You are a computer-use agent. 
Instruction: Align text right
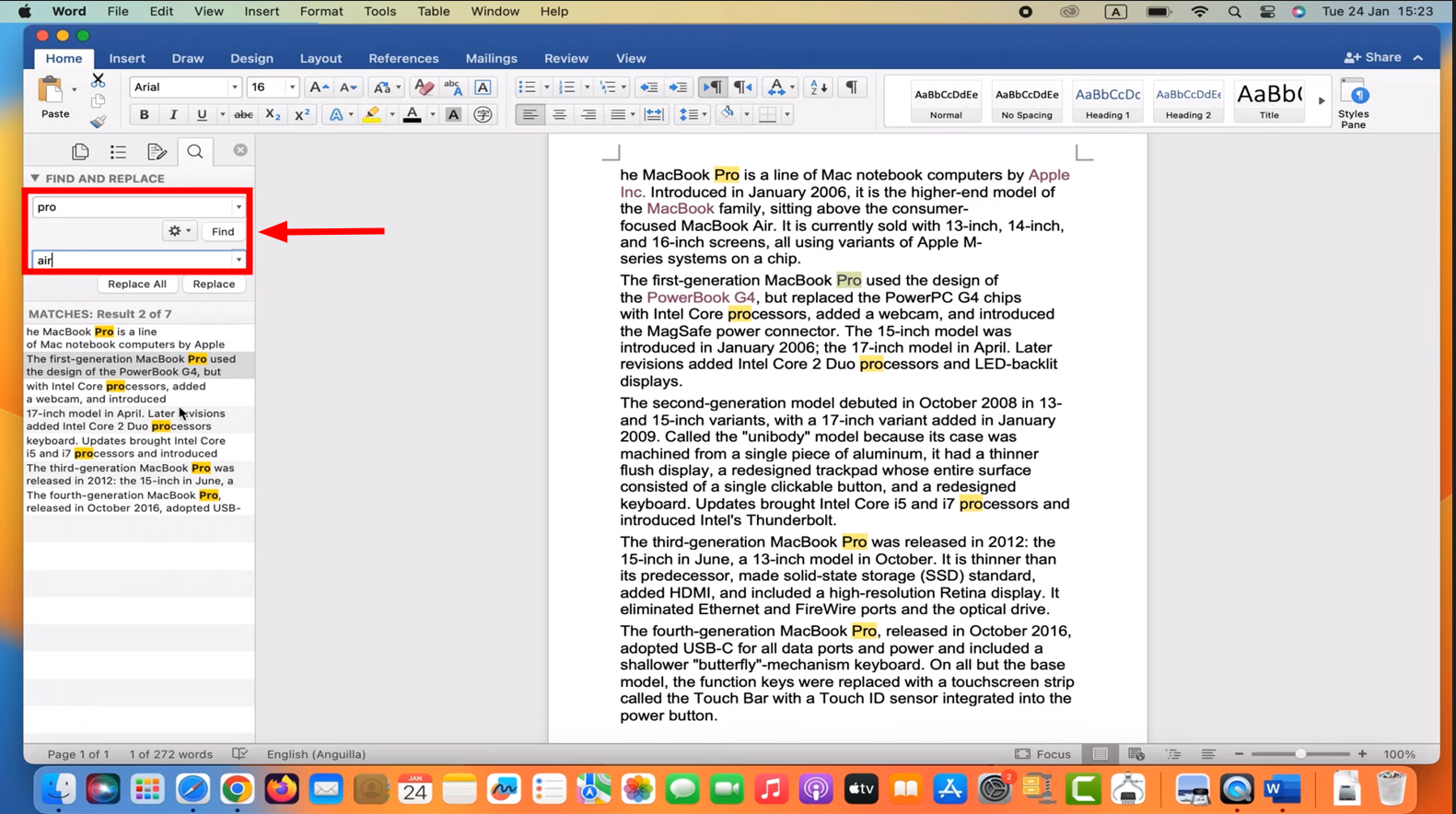tap(588, 114)
